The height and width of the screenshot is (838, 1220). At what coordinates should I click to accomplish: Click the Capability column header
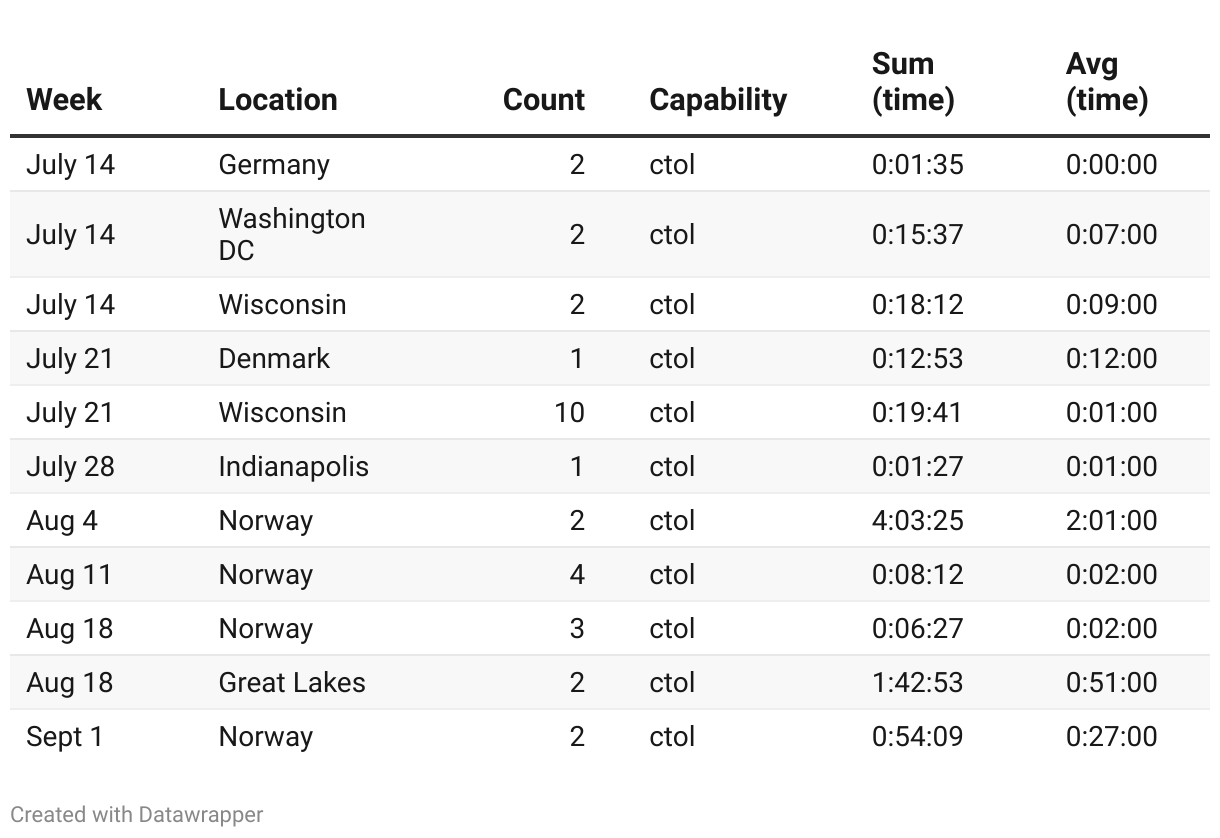click(717, 99)
